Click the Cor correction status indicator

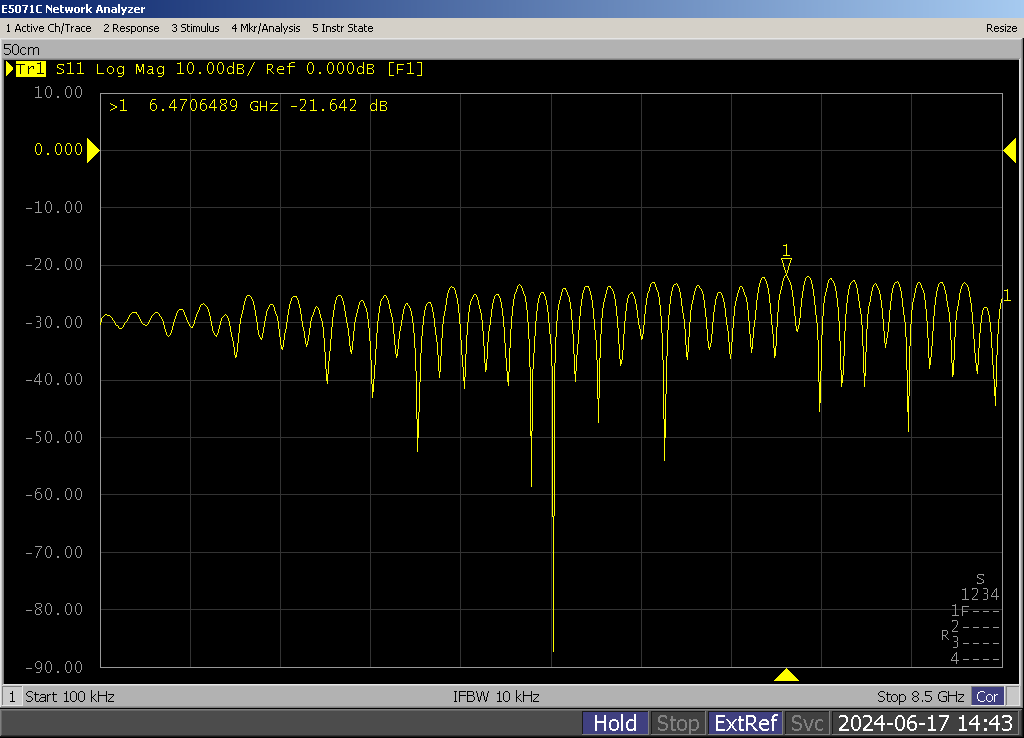coord(987,696)
